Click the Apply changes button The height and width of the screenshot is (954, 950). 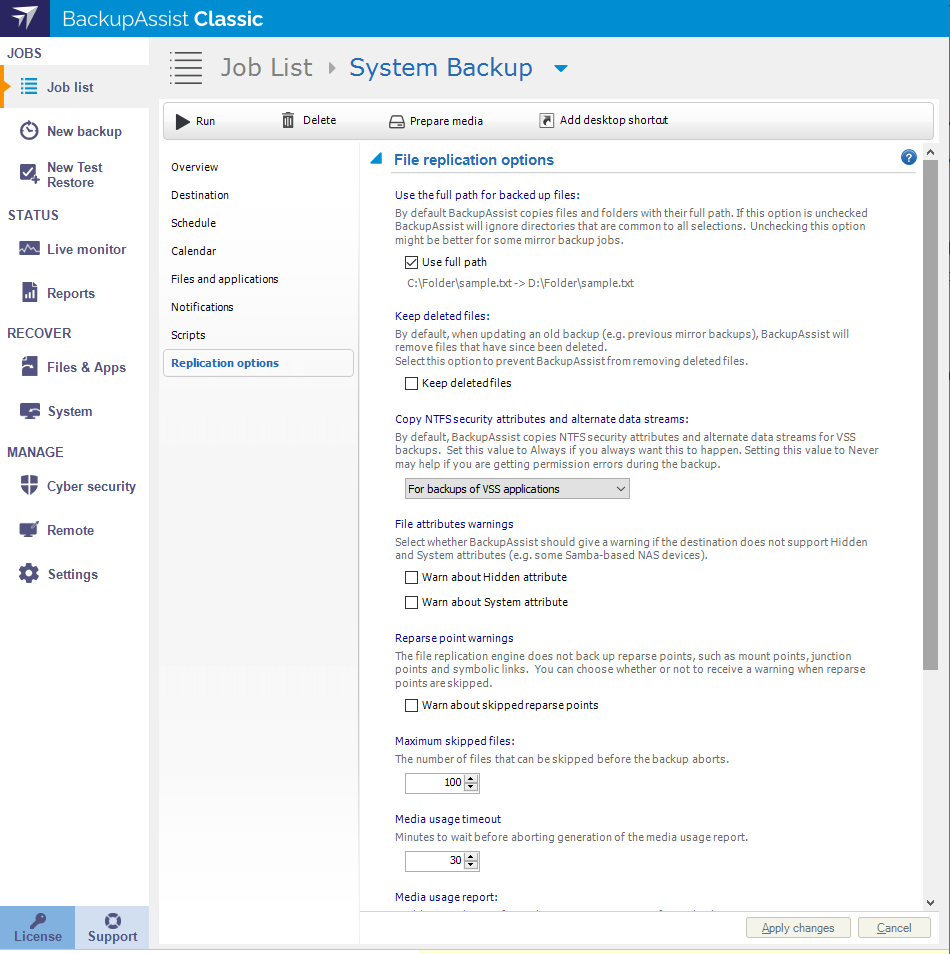pos(797,928)
